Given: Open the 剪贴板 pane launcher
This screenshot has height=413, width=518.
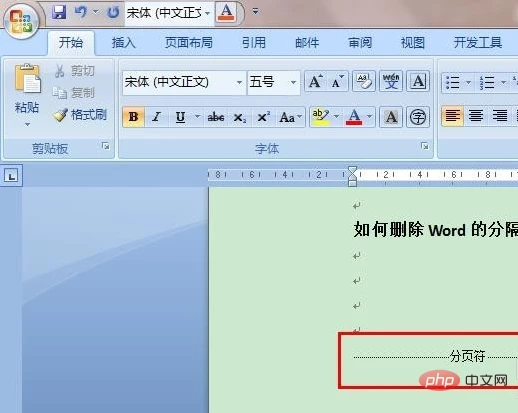Looking at the screenshot, I should click(106, 146).
